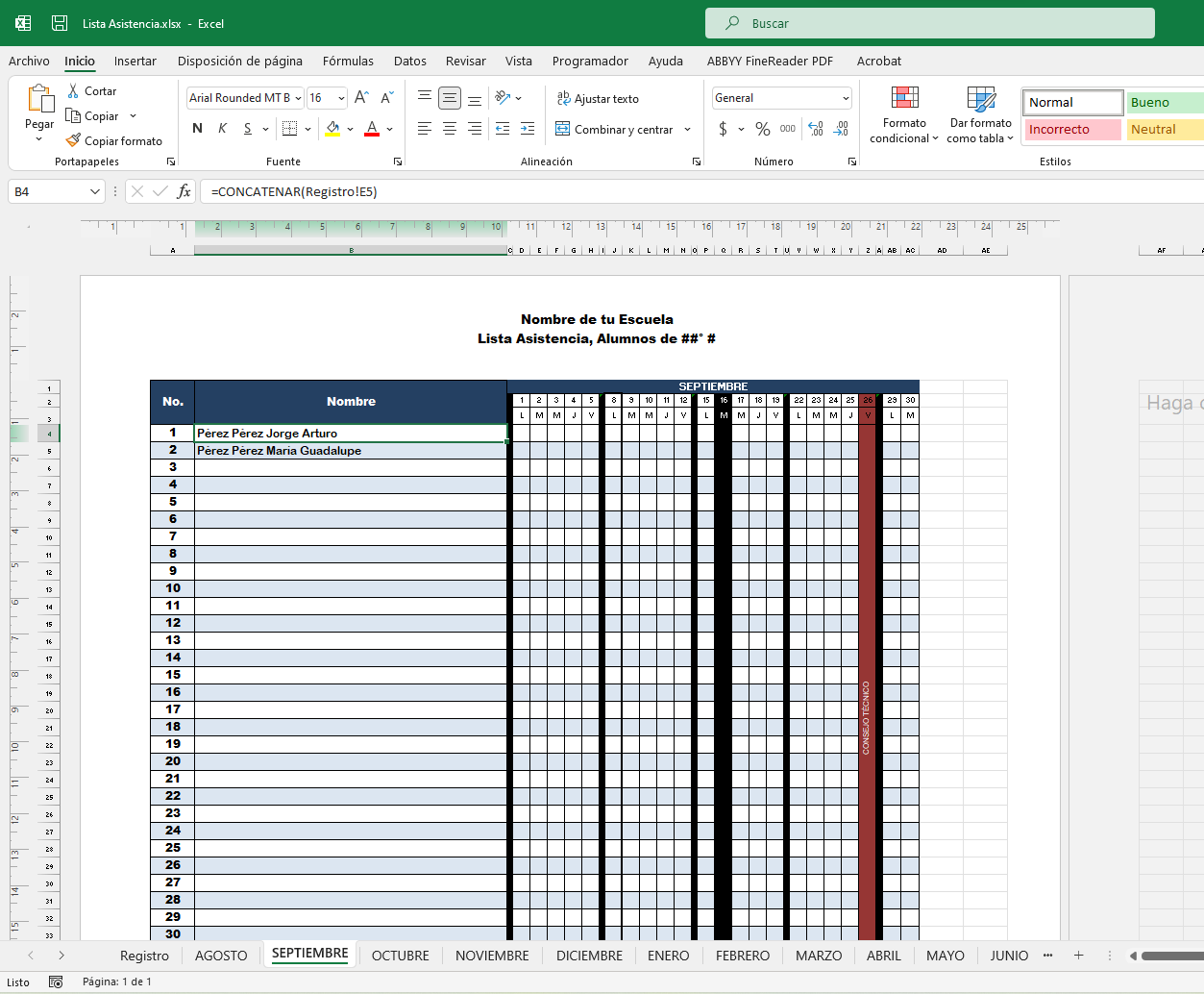Screen dimensions: 1204x994
Task: Toggle Ajustar texto wrapping
Action: tap(598, 98)
